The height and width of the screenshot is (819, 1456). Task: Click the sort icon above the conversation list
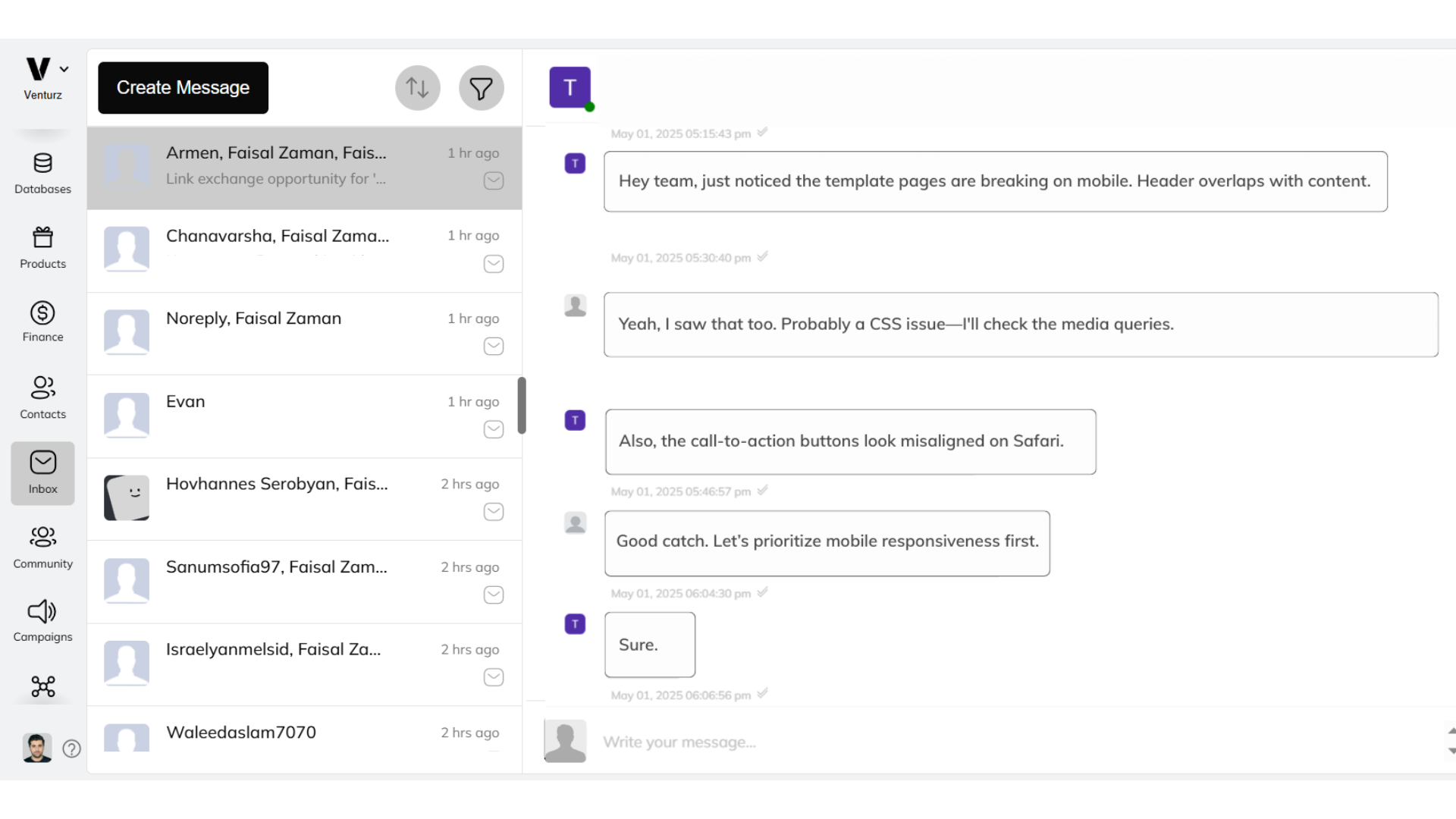coord(418,88)
